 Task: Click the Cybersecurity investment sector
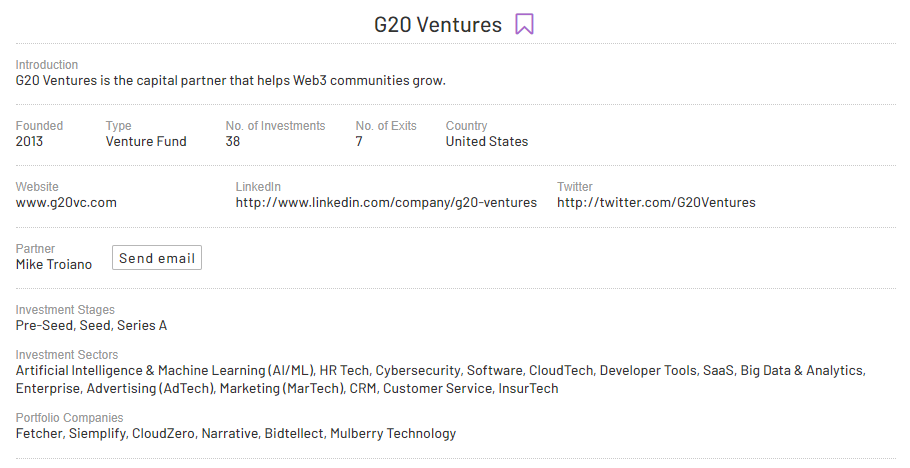[418, 370]
